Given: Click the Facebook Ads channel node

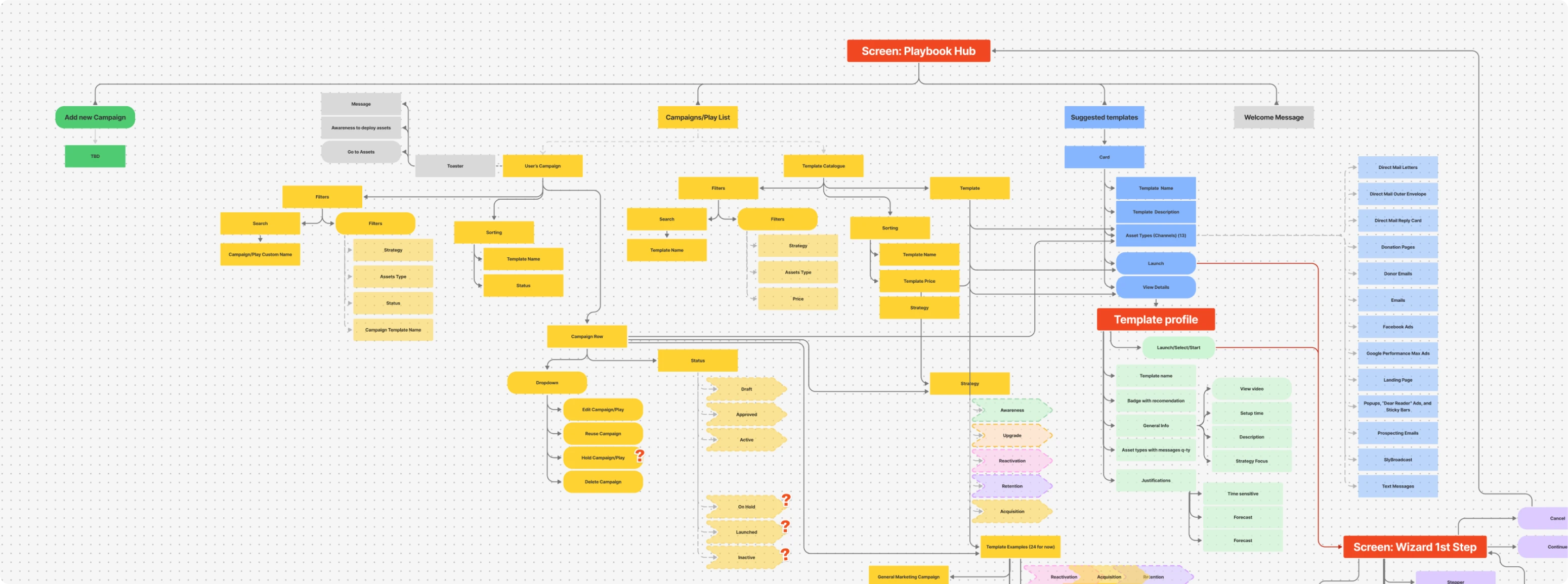Looking at the screenshot, I should (x=1398, y=326).
